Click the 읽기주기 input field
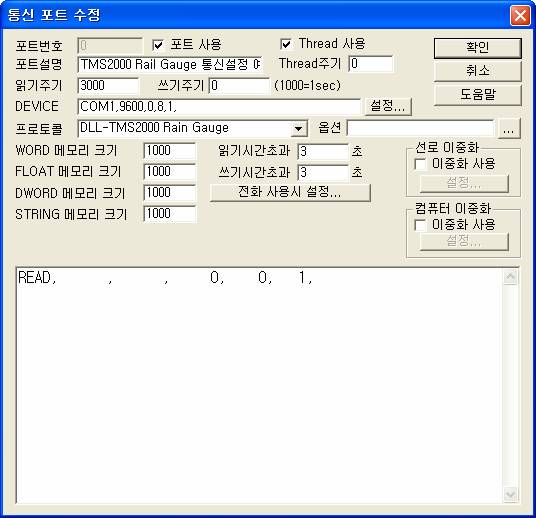 click(x=108, y=86)
